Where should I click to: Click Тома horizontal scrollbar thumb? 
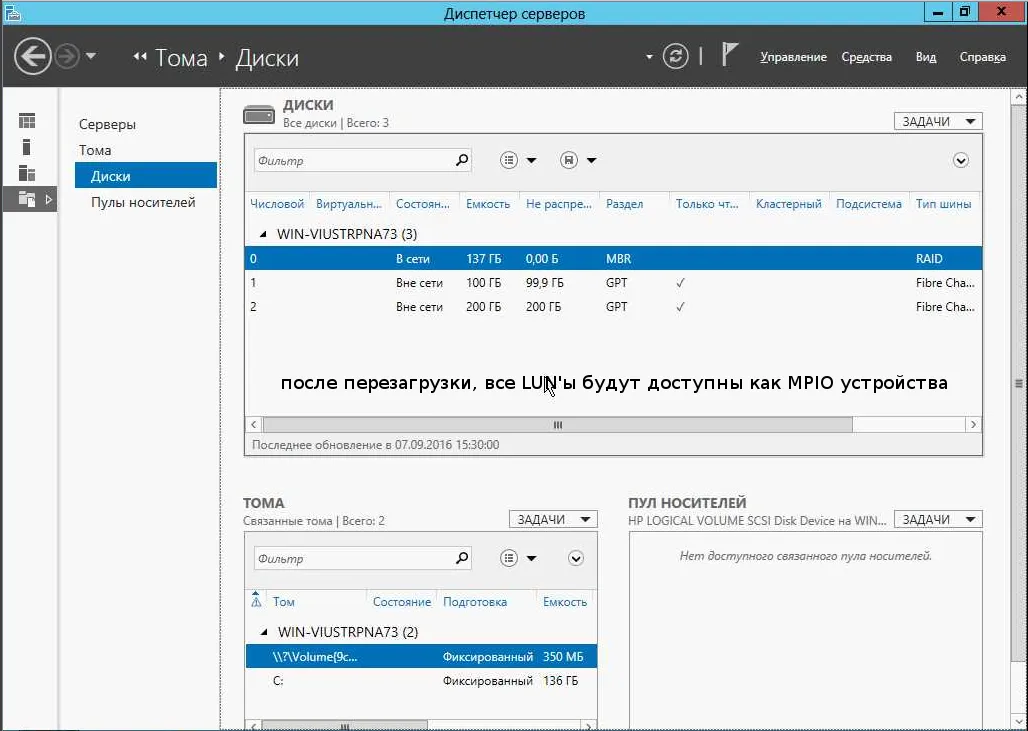pos(345,726)
